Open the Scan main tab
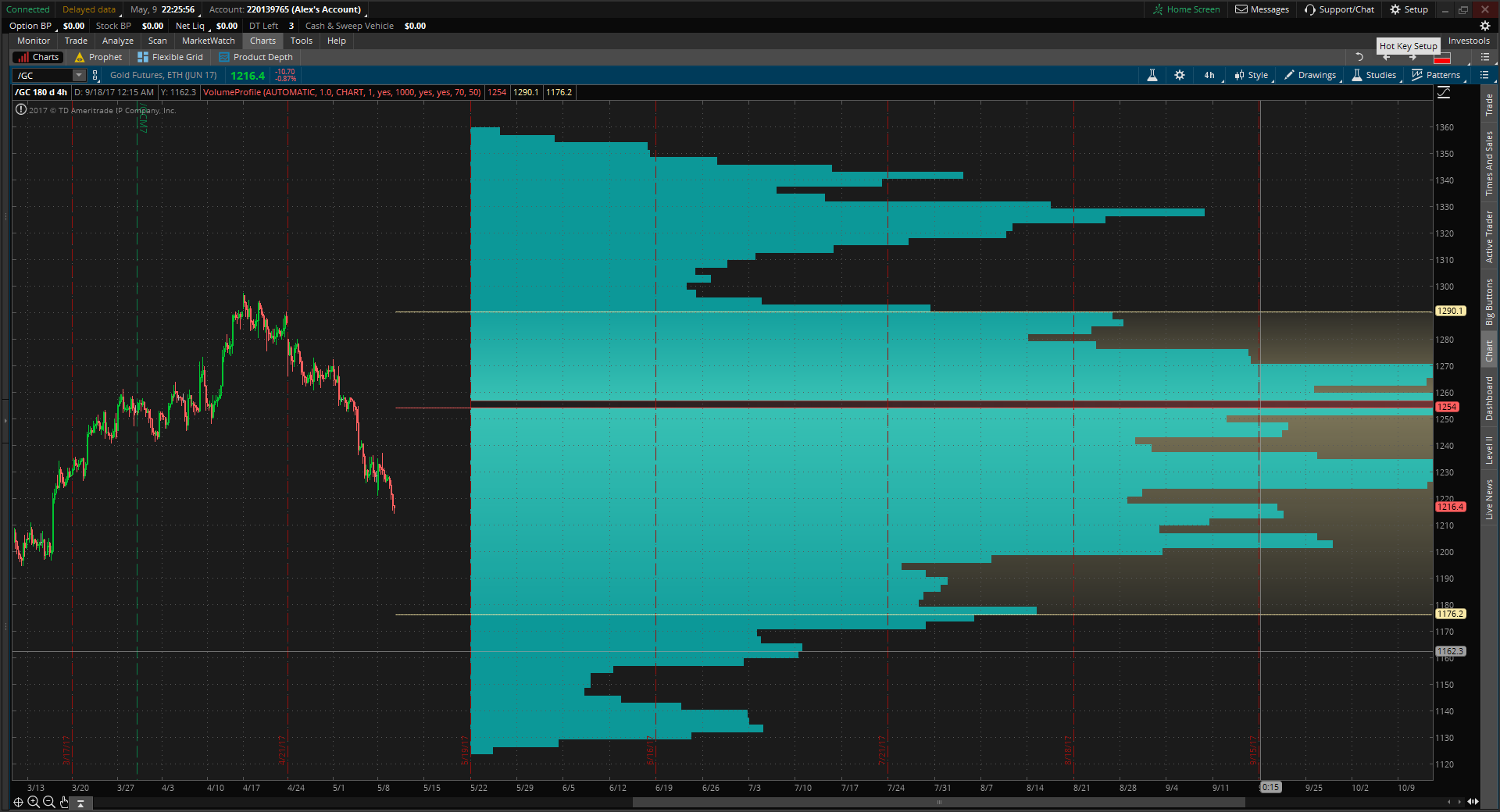 coord(158,41)
